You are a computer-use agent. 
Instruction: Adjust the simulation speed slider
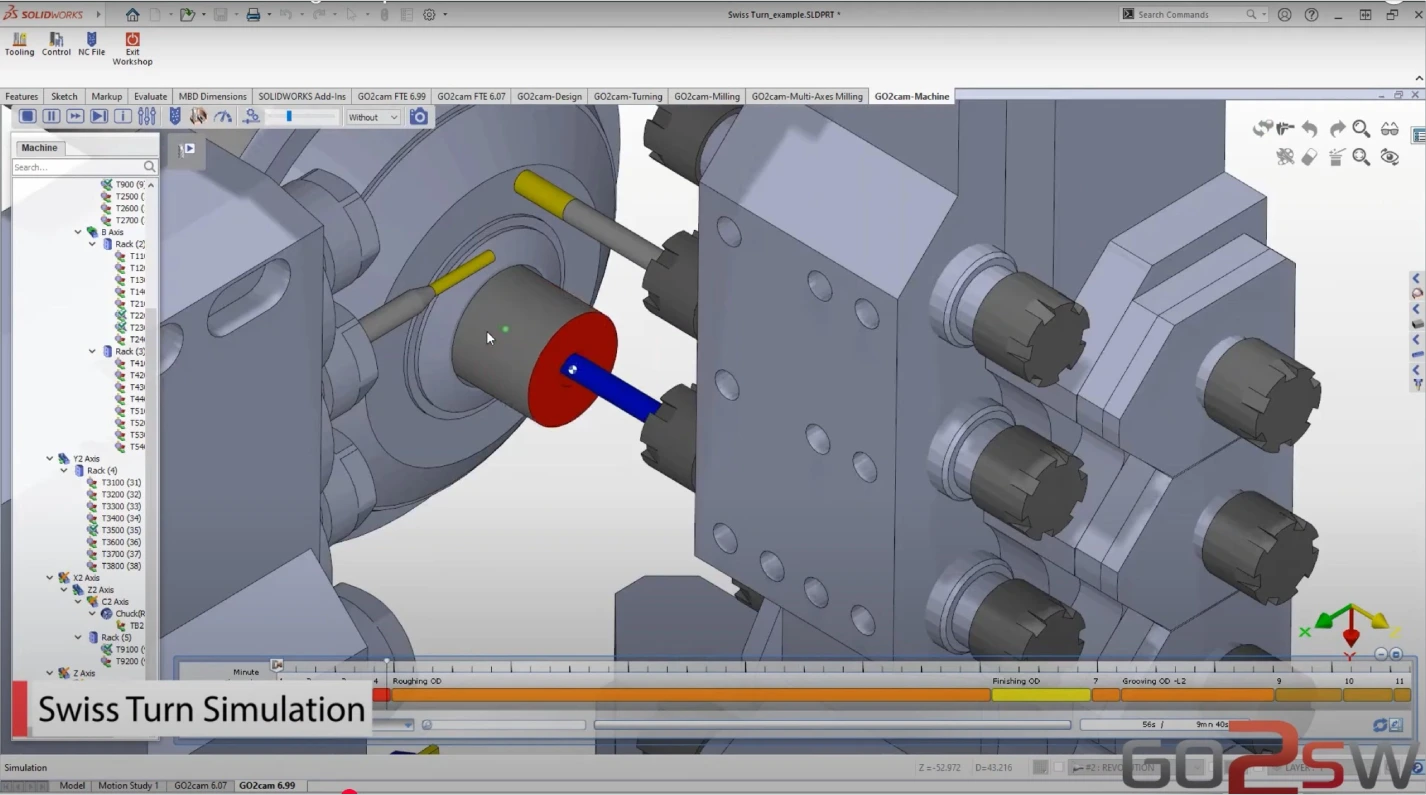pyautogui.click(x=289, y=117)
